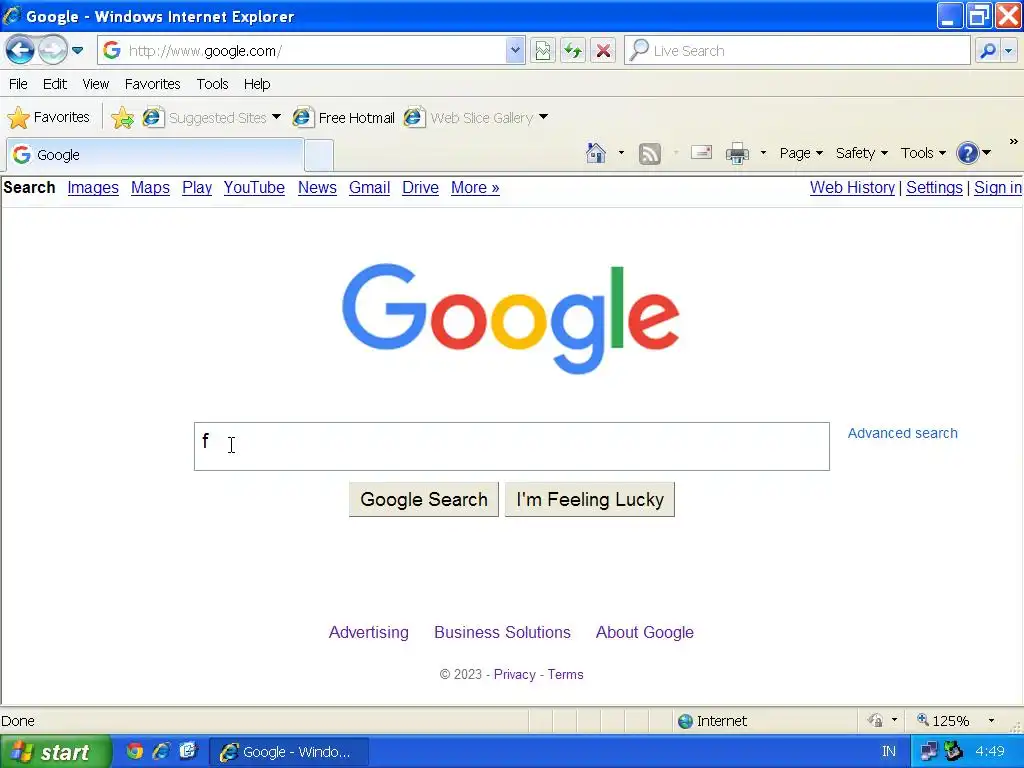
Task: Open the 125% zoom level control
Action: 956,720
